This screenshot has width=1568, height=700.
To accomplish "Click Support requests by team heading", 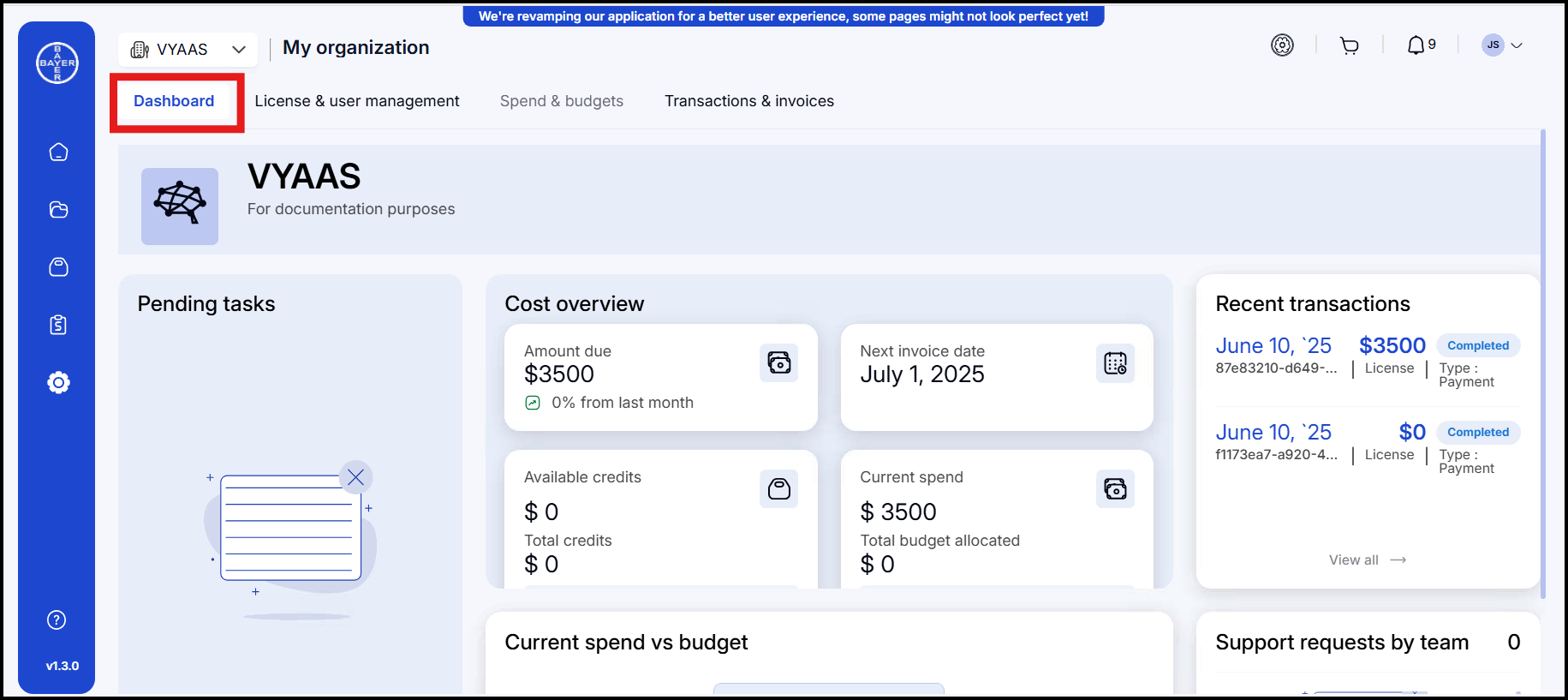I will [1342, 643].
